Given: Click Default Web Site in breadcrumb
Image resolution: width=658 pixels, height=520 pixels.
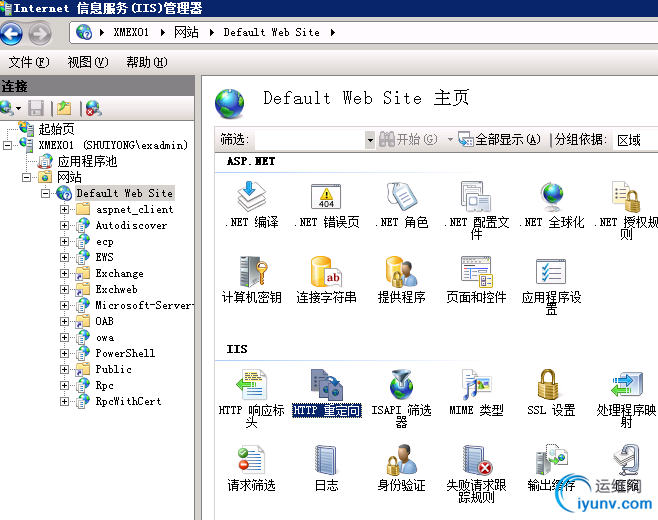Looking at the screenshot, I should pos(272,32).
